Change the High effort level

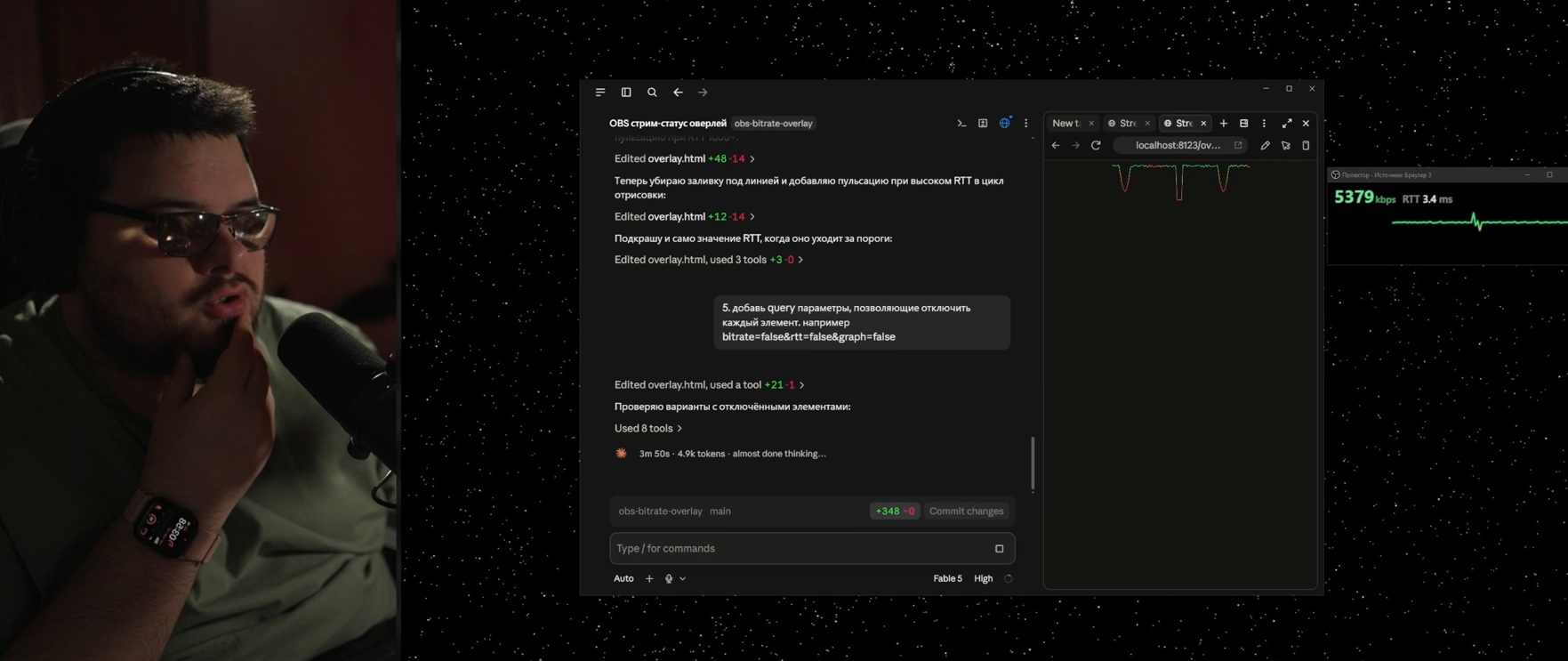click(983, 579)
